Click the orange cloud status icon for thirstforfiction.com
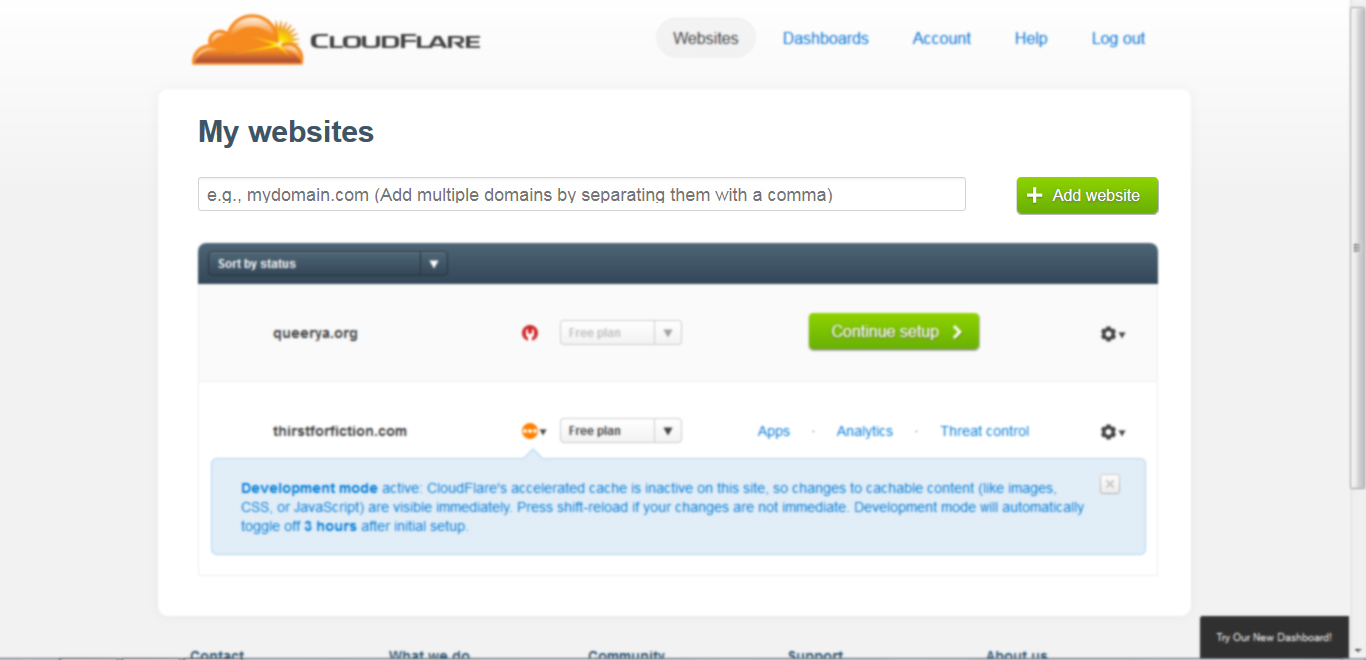Viewport: 1366px width, 660px height. pos(534,431)
